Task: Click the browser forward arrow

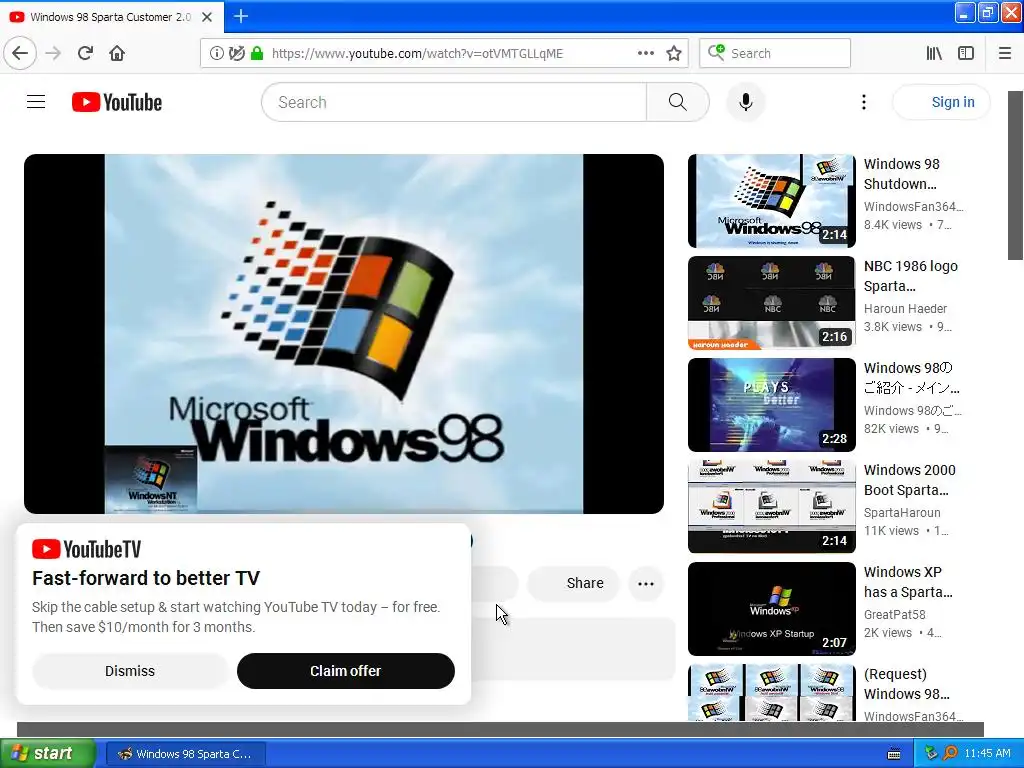Action: 53,53
